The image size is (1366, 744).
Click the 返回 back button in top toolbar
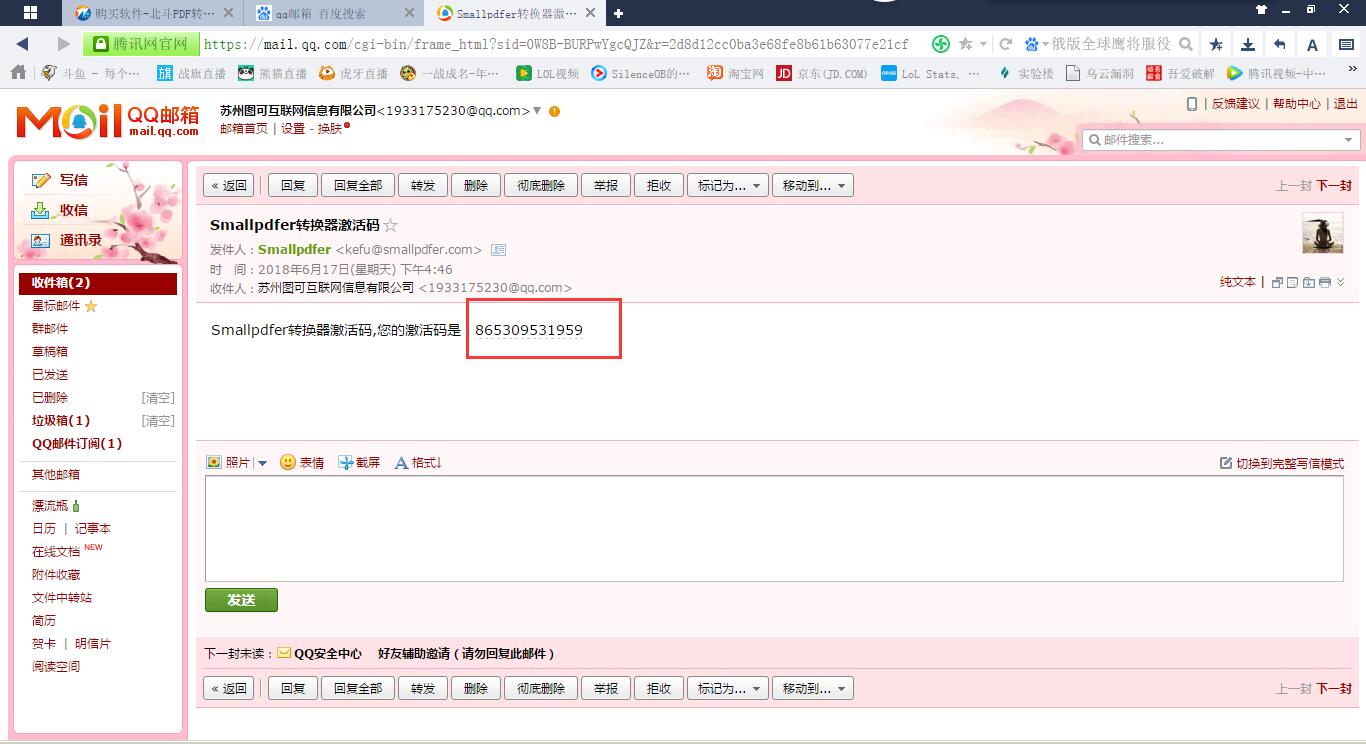tap(229, 185)
